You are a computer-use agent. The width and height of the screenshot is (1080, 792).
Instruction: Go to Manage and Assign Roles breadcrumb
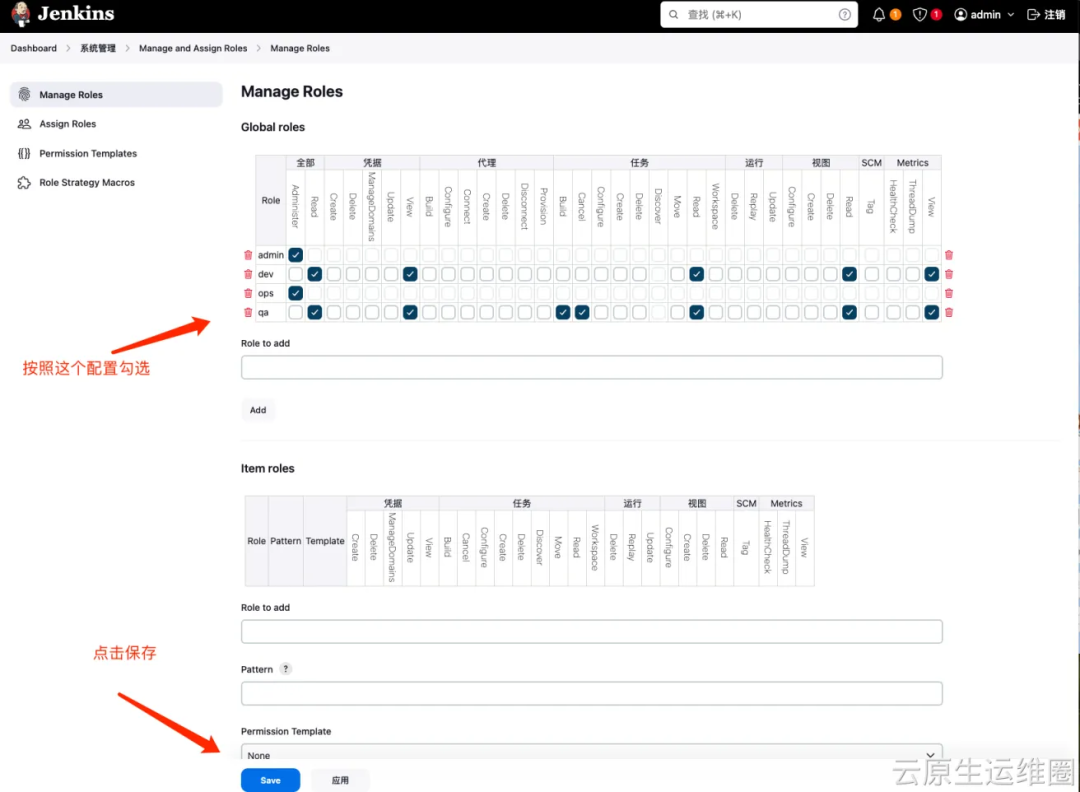click(x=193, y=48)
